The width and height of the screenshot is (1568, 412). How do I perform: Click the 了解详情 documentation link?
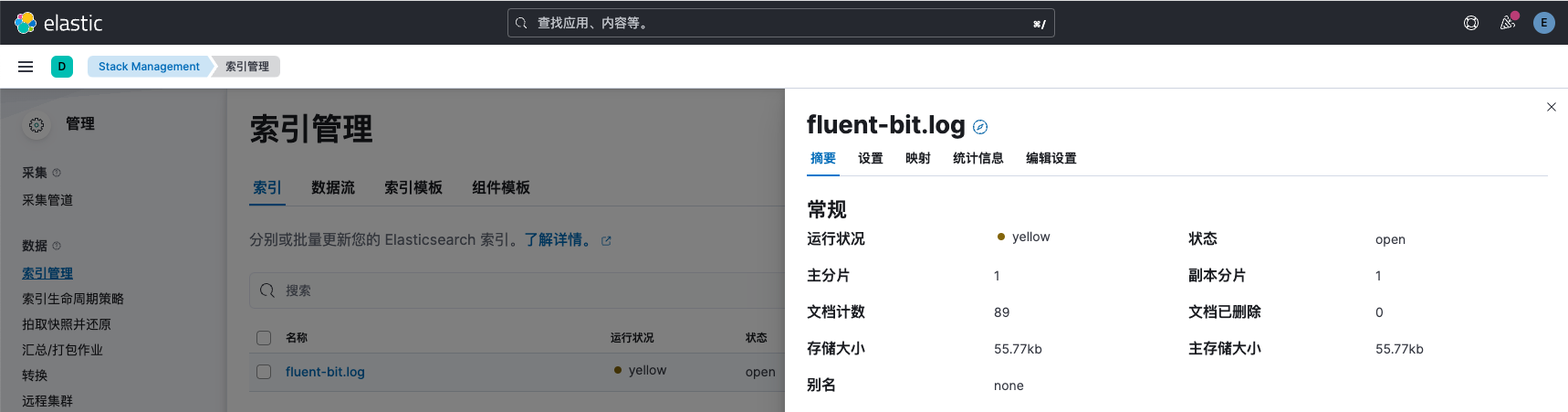(x=557, y=239)
